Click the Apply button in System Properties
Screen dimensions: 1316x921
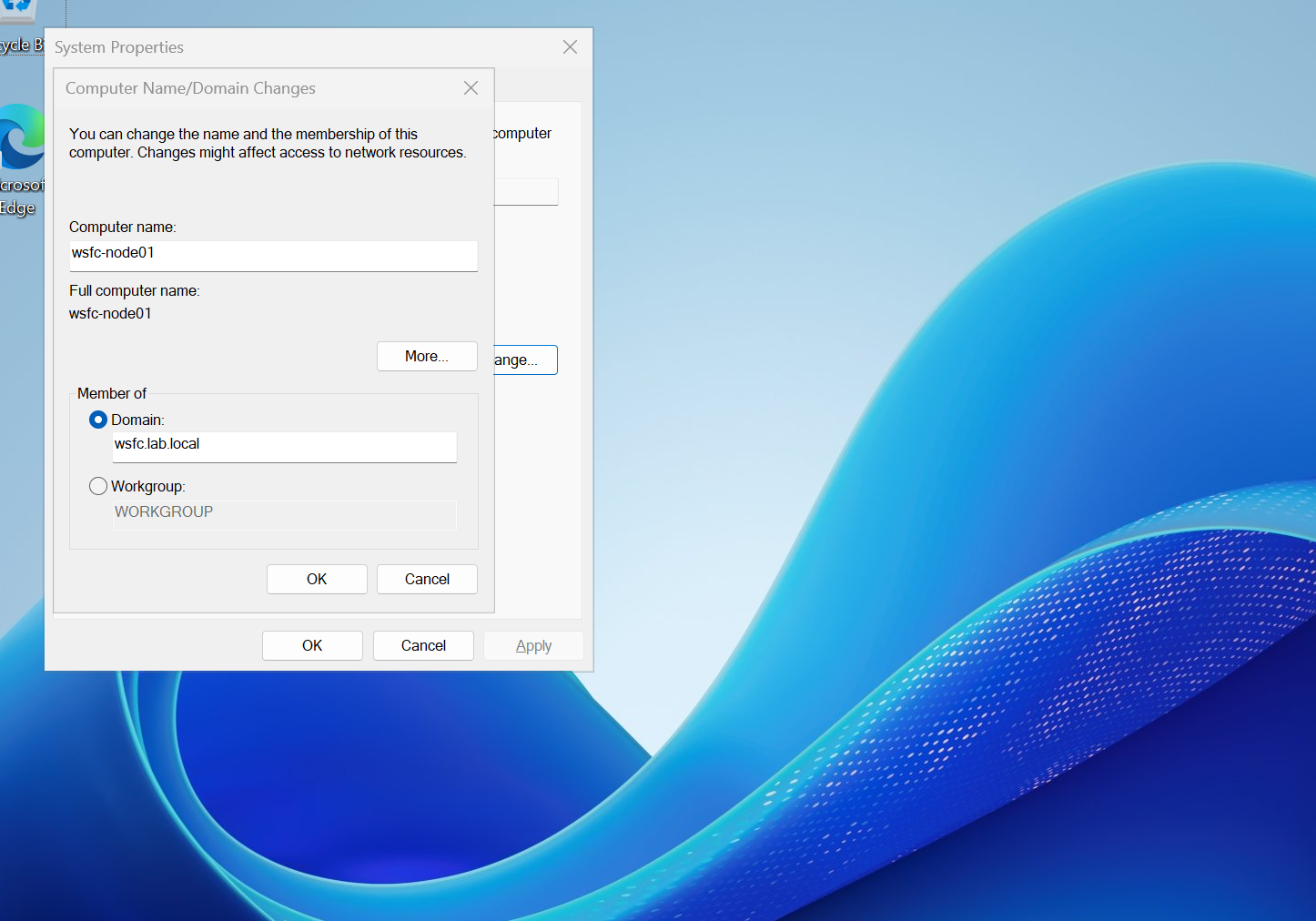tap(533, 645)
